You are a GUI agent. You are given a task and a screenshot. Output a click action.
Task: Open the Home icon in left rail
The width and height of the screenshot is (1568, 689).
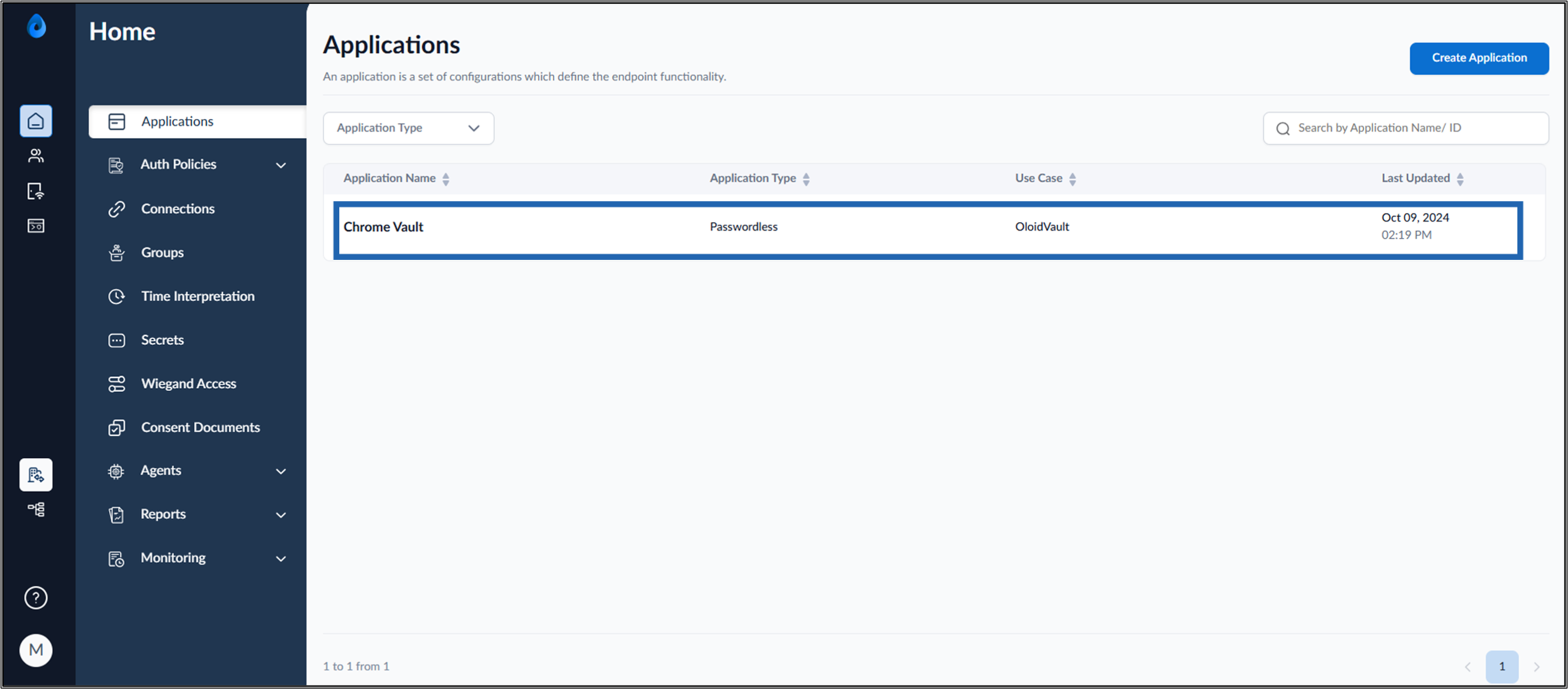pyautogui.click(x=36, y=121)
